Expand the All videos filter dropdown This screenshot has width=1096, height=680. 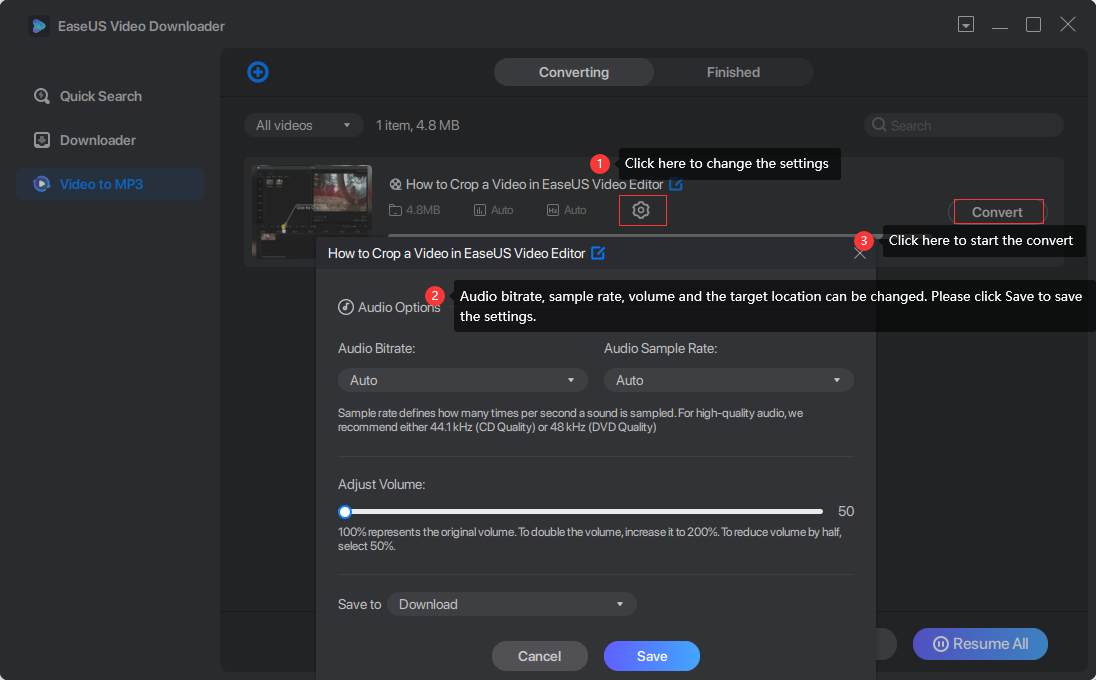click(303, 126)
